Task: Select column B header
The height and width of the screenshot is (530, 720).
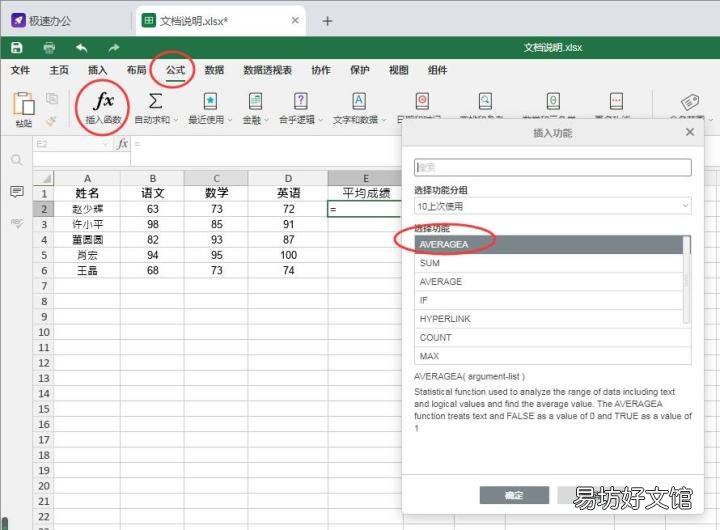Action: click(152, 178)
